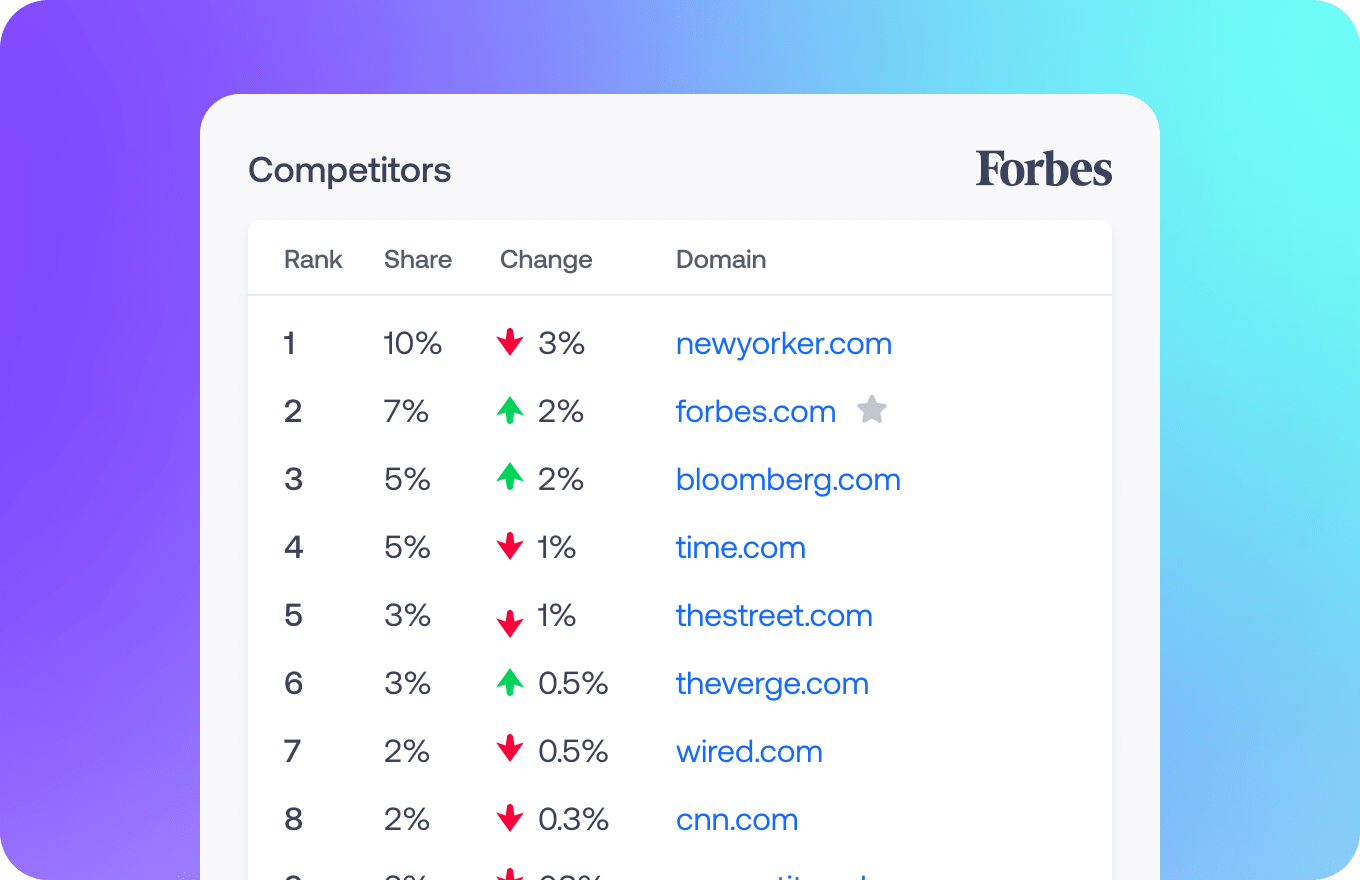The image size is (1360, 880).
Task: Click the theverge.com domain link
Action: [x=772, y=683]
